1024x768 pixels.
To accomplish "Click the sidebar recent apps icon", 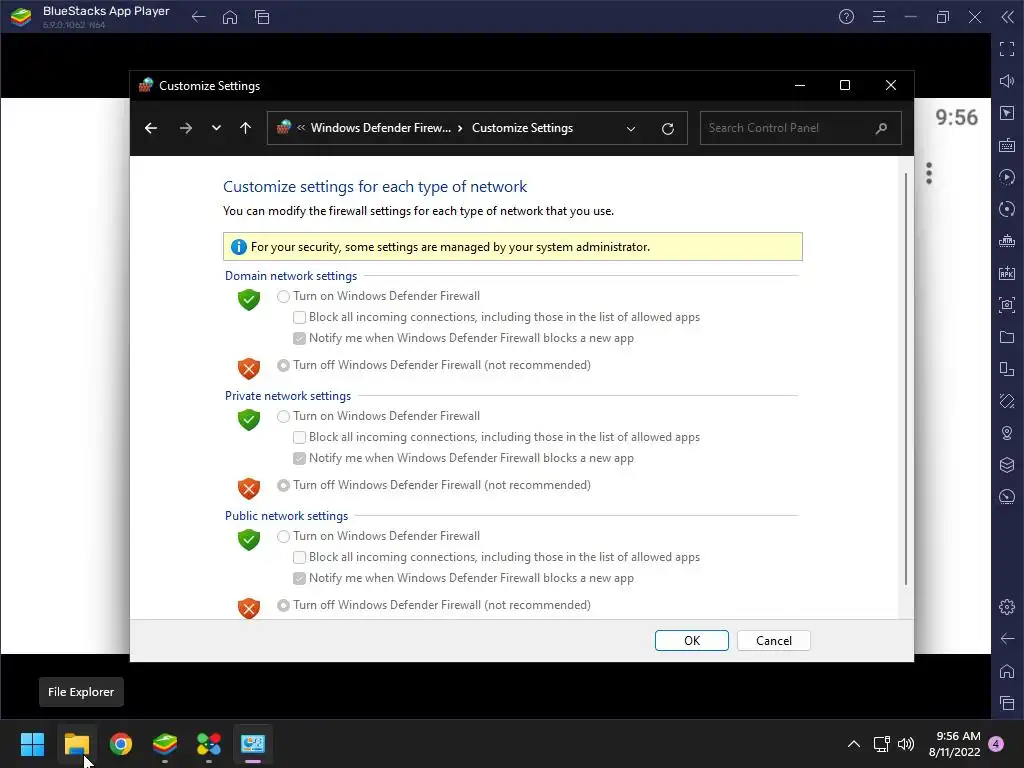I will 1007,703.
